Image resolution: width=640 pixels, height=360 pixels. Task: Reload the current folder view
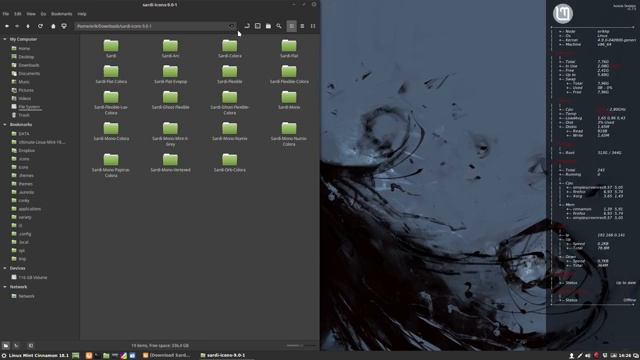[x=40, y=26]
